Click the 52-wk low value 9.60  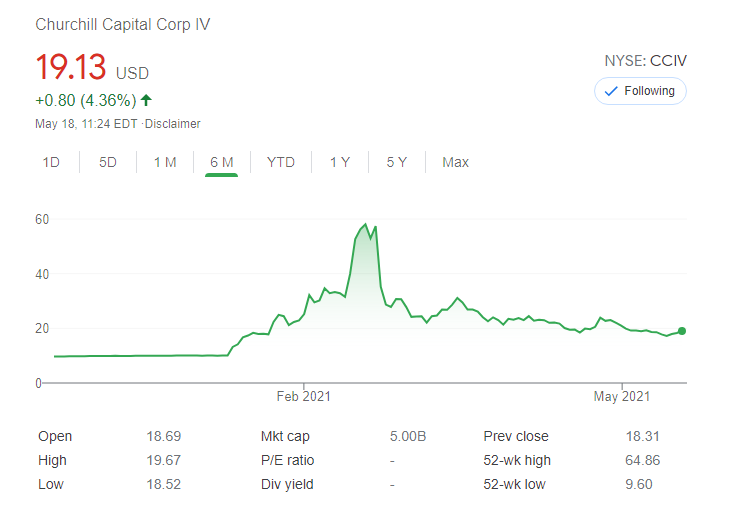click(639, 484)
